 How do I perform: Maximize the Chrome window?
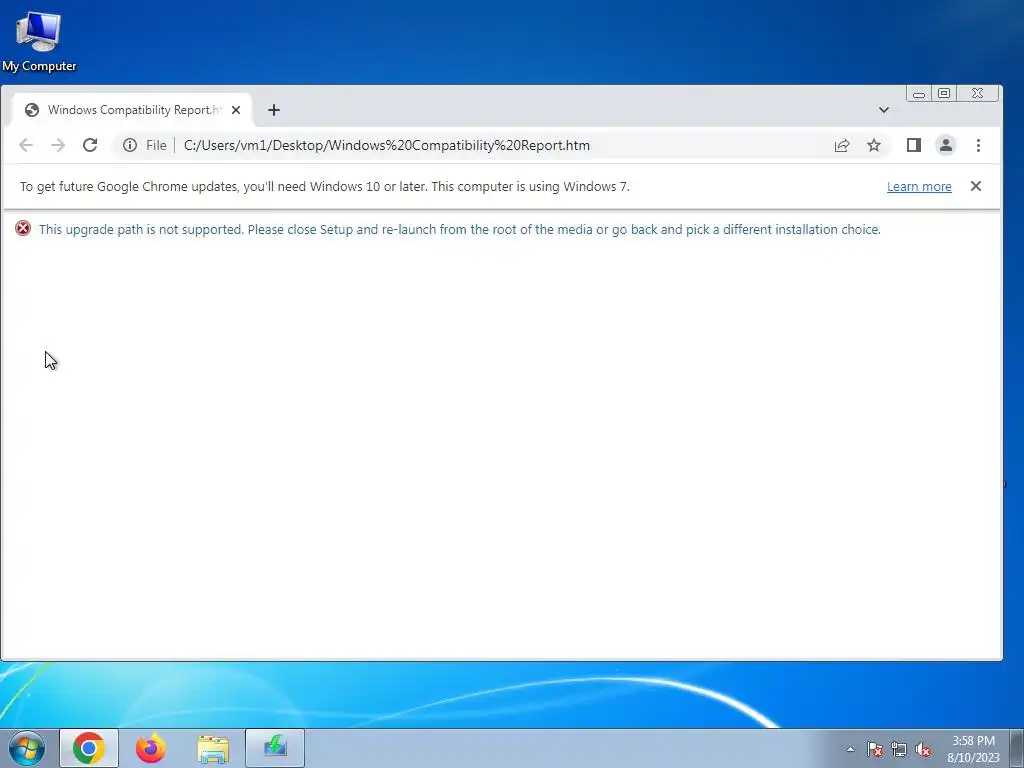coord(944,93)
